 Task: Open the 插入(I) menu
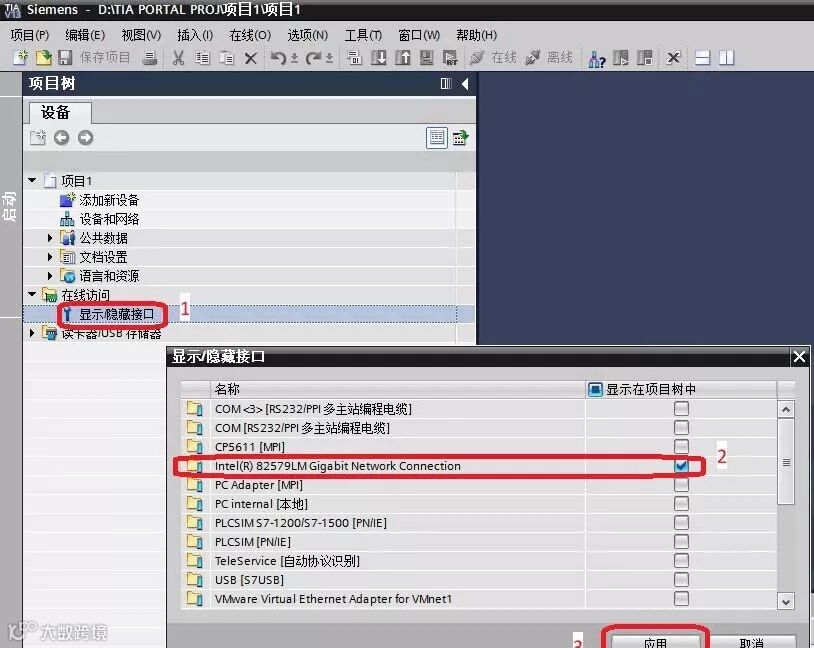pyautogui.click(x=195, y=35)
